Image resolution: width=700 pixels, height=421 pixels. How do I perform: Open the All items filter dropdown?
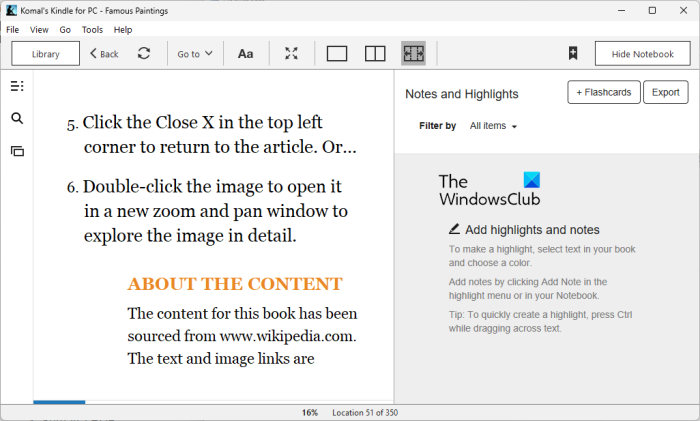coord(493,126)
